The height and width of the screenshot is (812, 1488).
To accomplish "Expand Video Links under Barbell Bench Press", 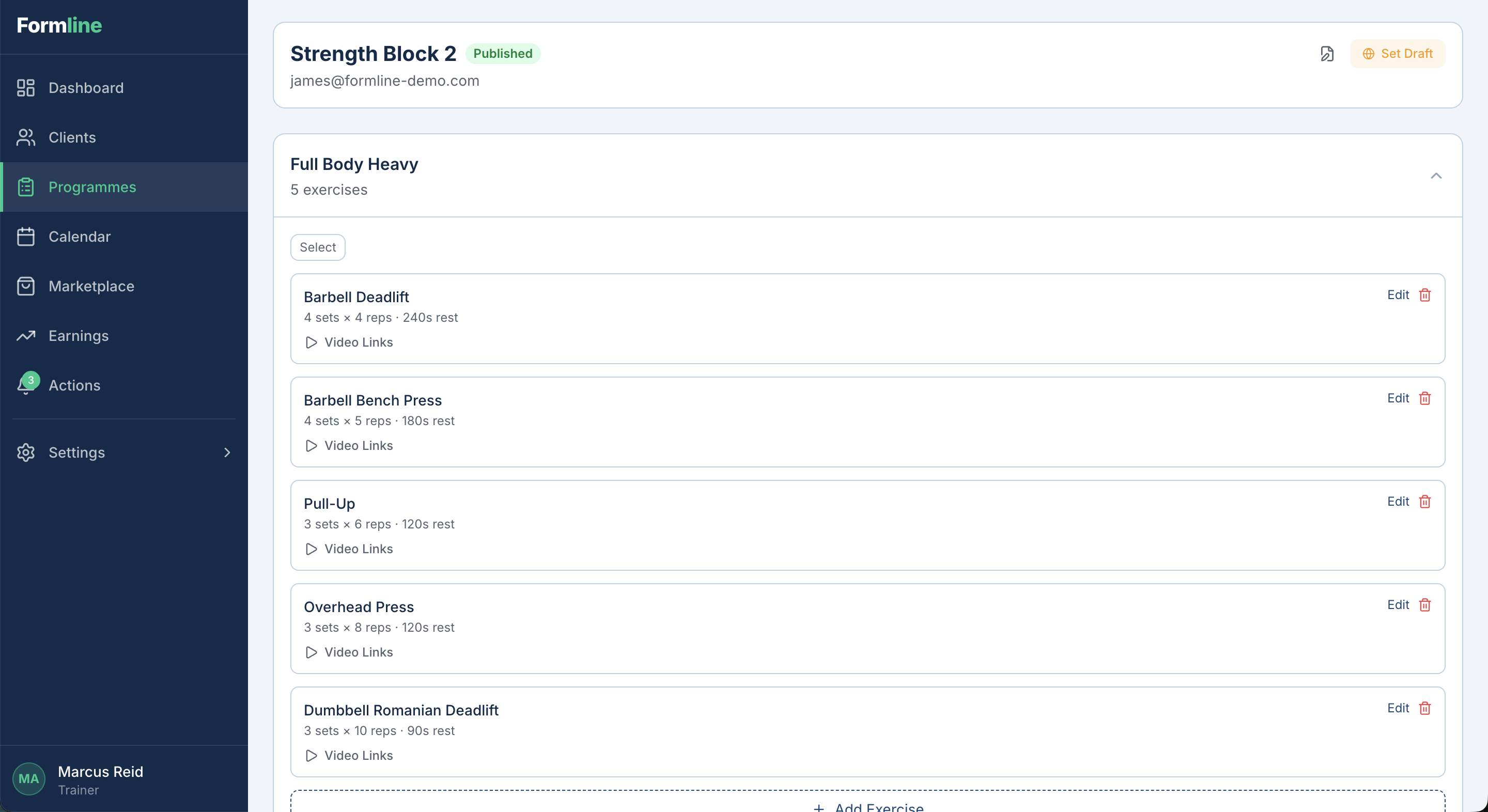I will point(349,446).
